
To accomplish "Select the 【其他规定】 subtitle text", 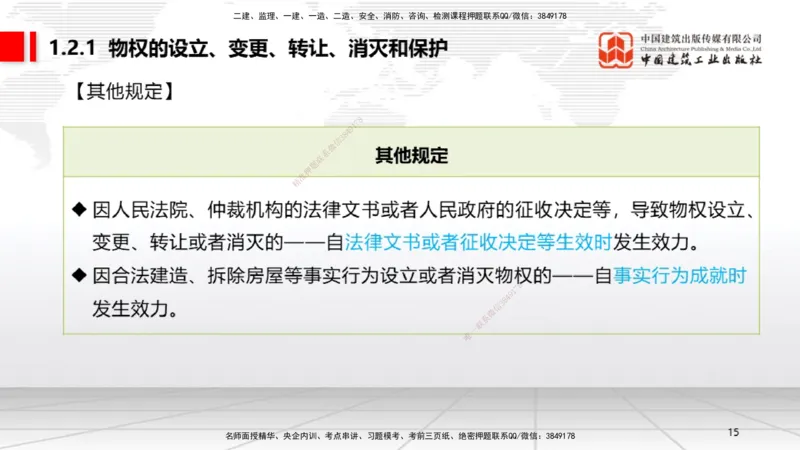I will [124, 91].
